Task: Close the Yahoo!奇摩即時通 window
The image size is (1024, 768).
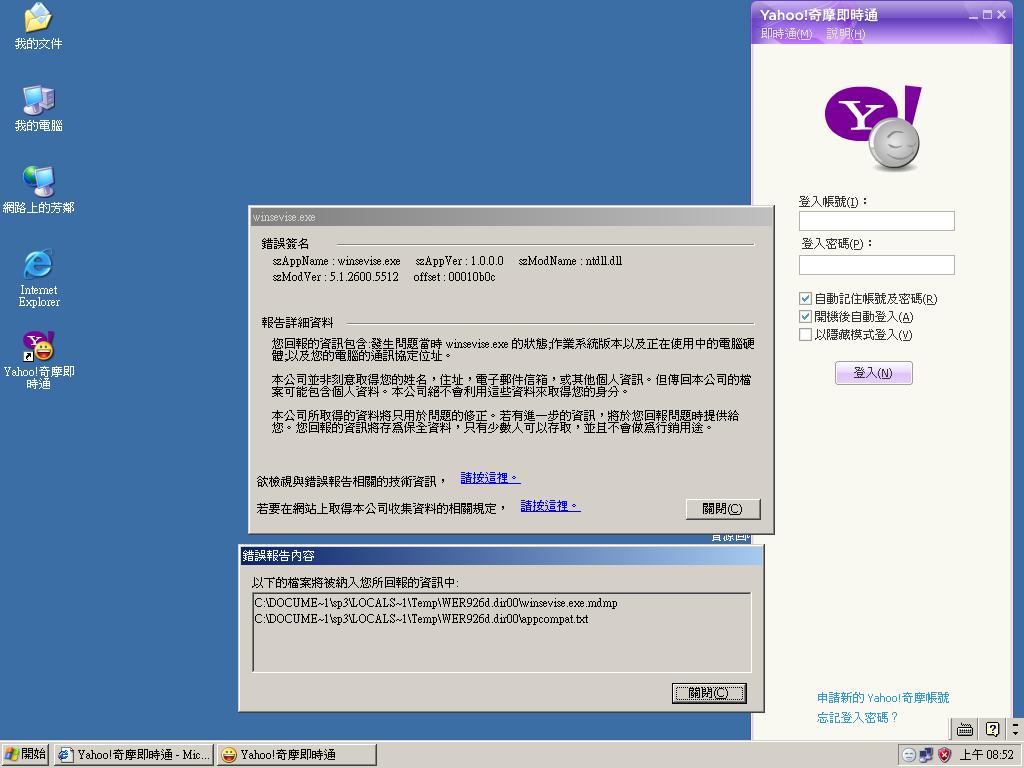Action: [x=1001, y=15]
